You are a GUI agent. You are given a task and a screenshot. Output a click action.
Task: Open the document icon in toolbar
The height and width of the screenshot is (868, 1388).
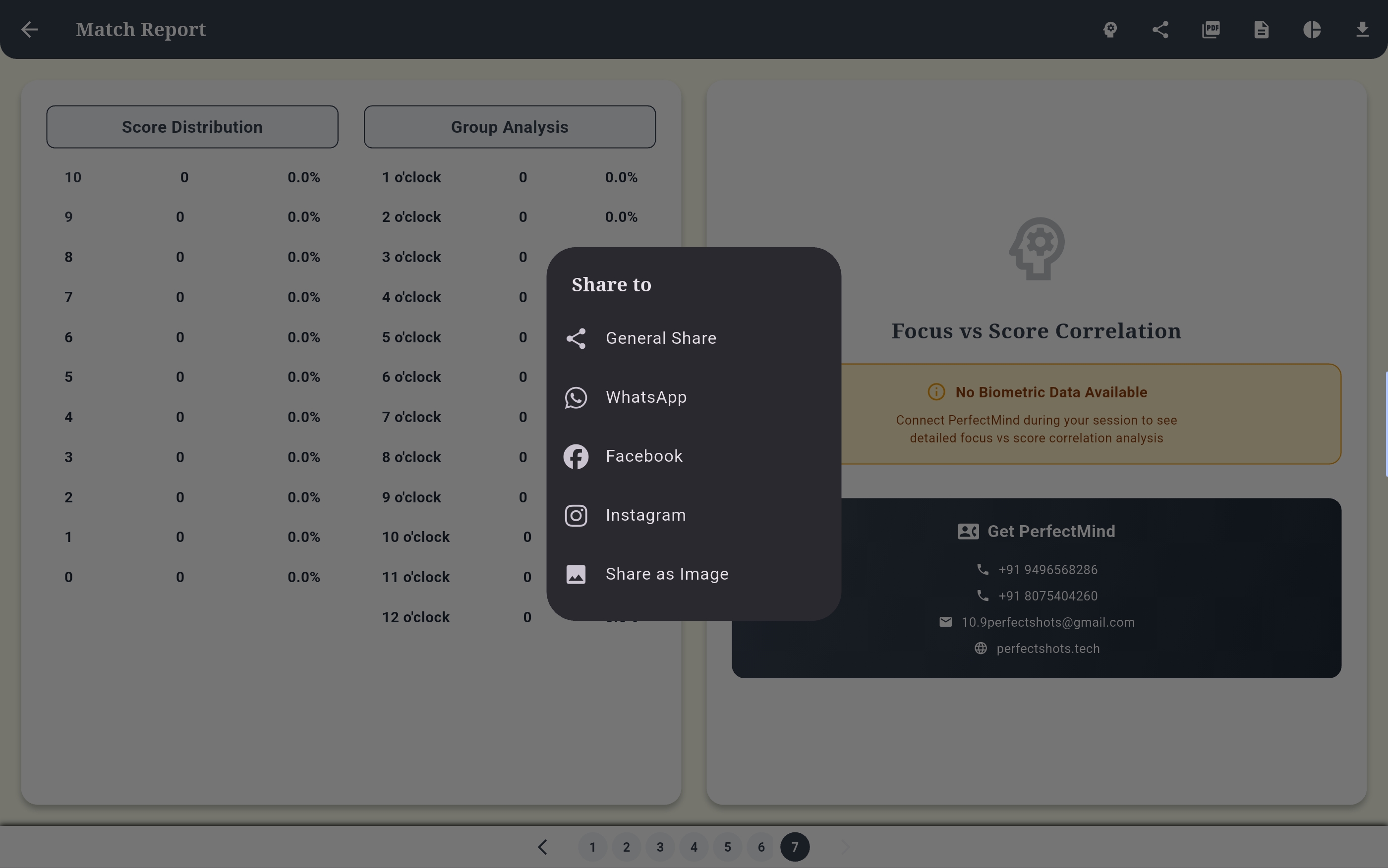[x=1261, y=29]
